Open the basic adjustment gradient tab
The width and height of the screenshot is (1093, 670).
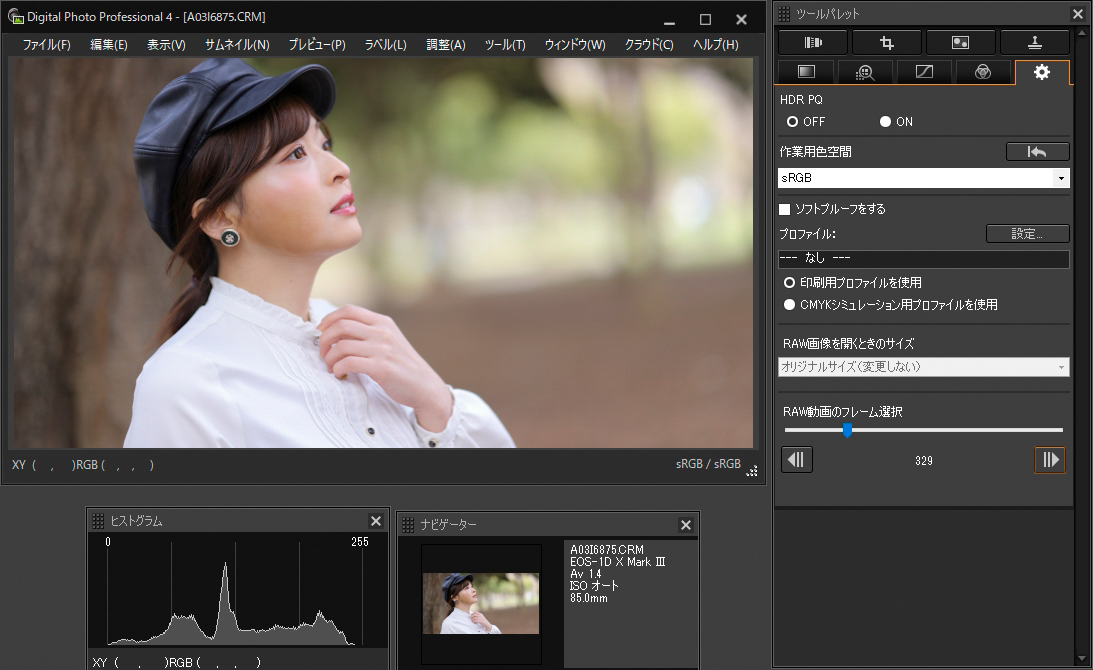(806, 72)
